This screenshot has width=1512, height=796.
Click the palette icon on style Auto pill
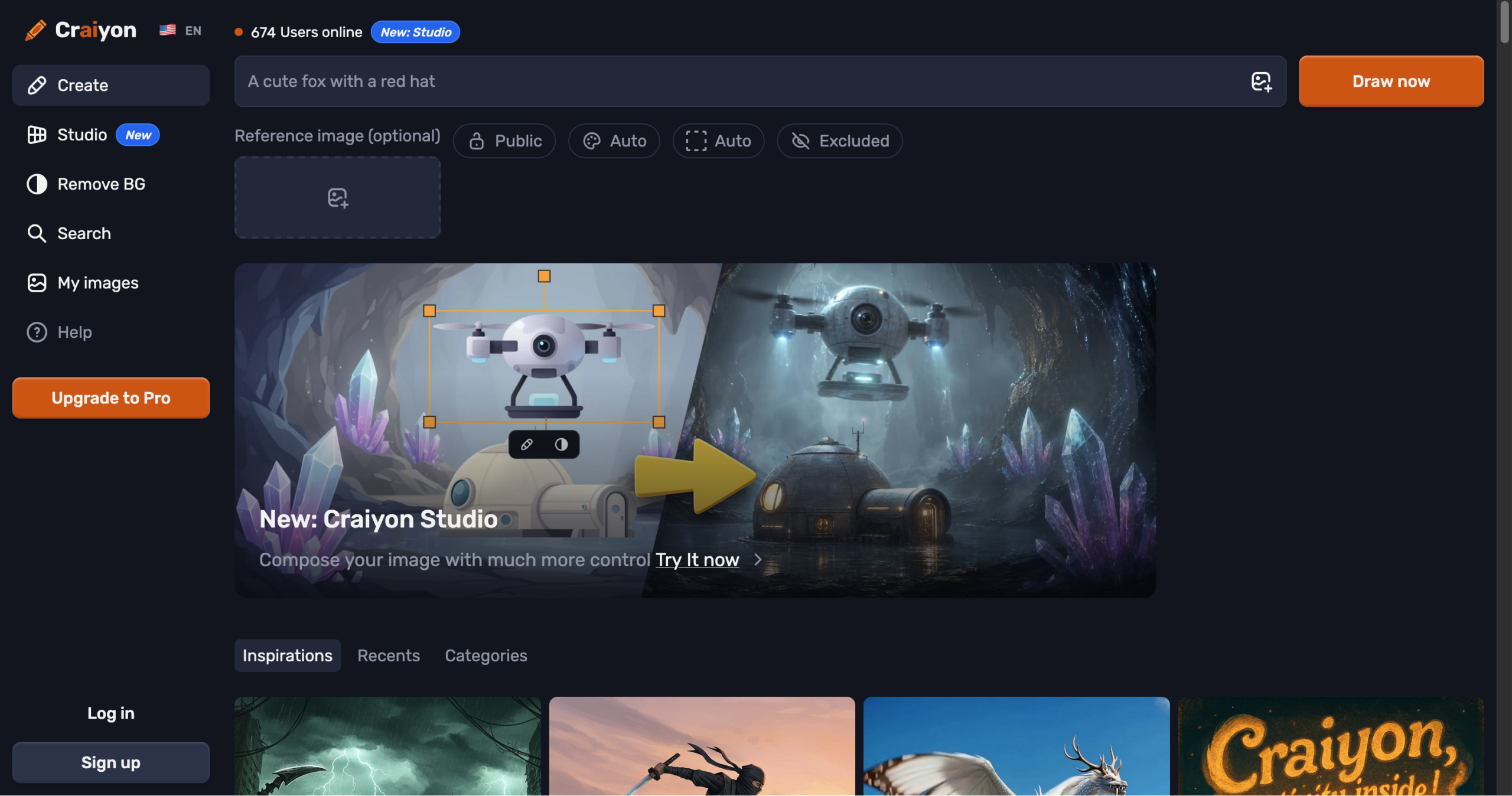click(x=592, y=141)
